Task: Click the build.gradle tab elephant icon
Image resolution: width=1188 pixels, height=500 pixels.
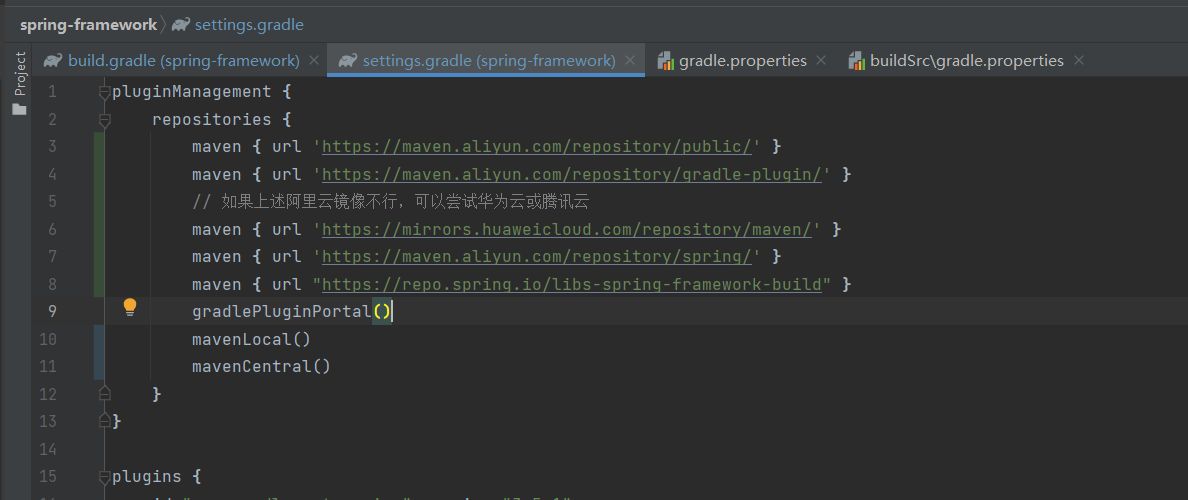Action: pyautogui.click(x=53, y=61)
